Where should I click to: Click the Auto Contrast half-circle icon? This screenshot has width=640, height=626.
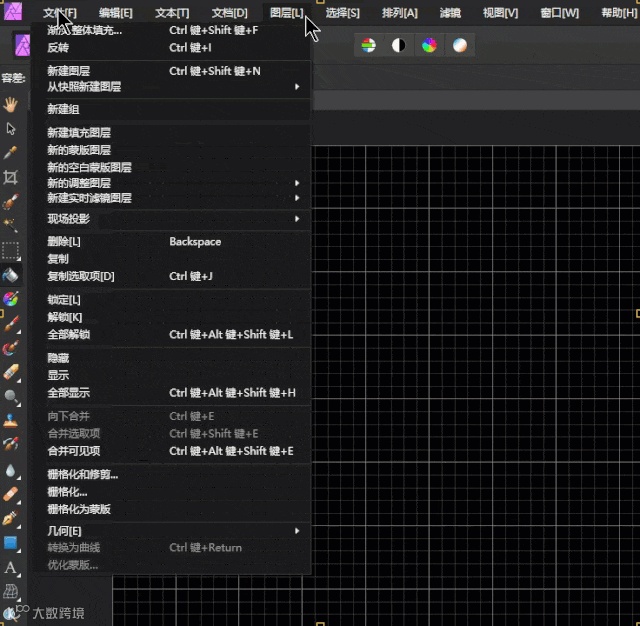[399, 45]
